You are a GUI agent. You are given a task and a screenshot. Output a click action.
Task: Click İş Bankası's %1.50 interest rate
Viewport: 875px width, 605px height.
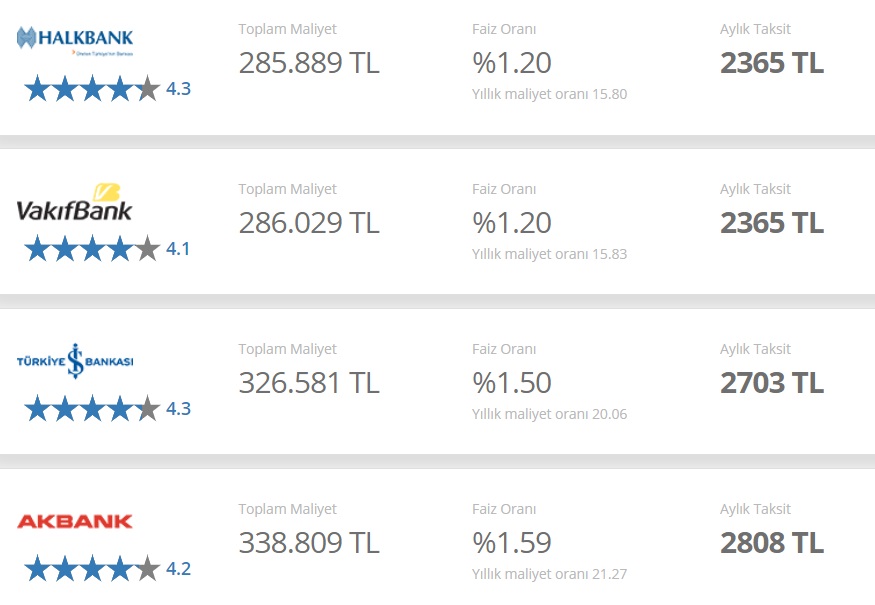coord(512,382)
